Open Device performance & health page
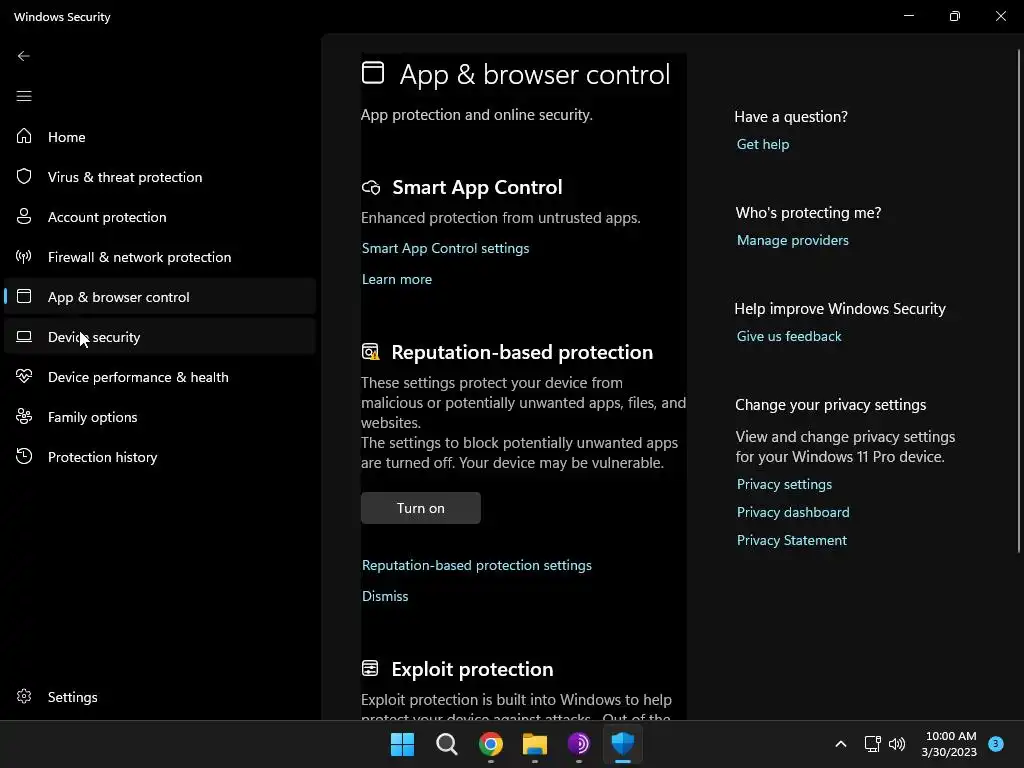The width and height of the screenshot is (1024, 768). point(160,377)
